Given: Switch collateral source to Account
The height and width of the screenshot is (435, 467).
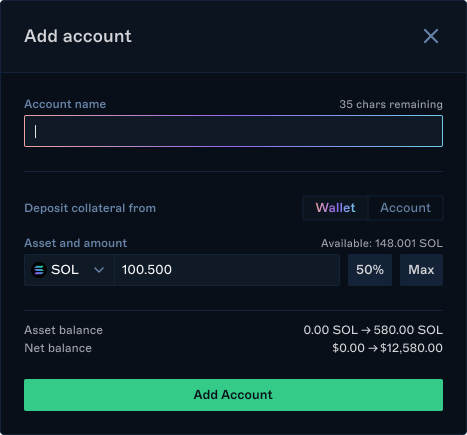Looking at the screenshot, I should 405,208.
